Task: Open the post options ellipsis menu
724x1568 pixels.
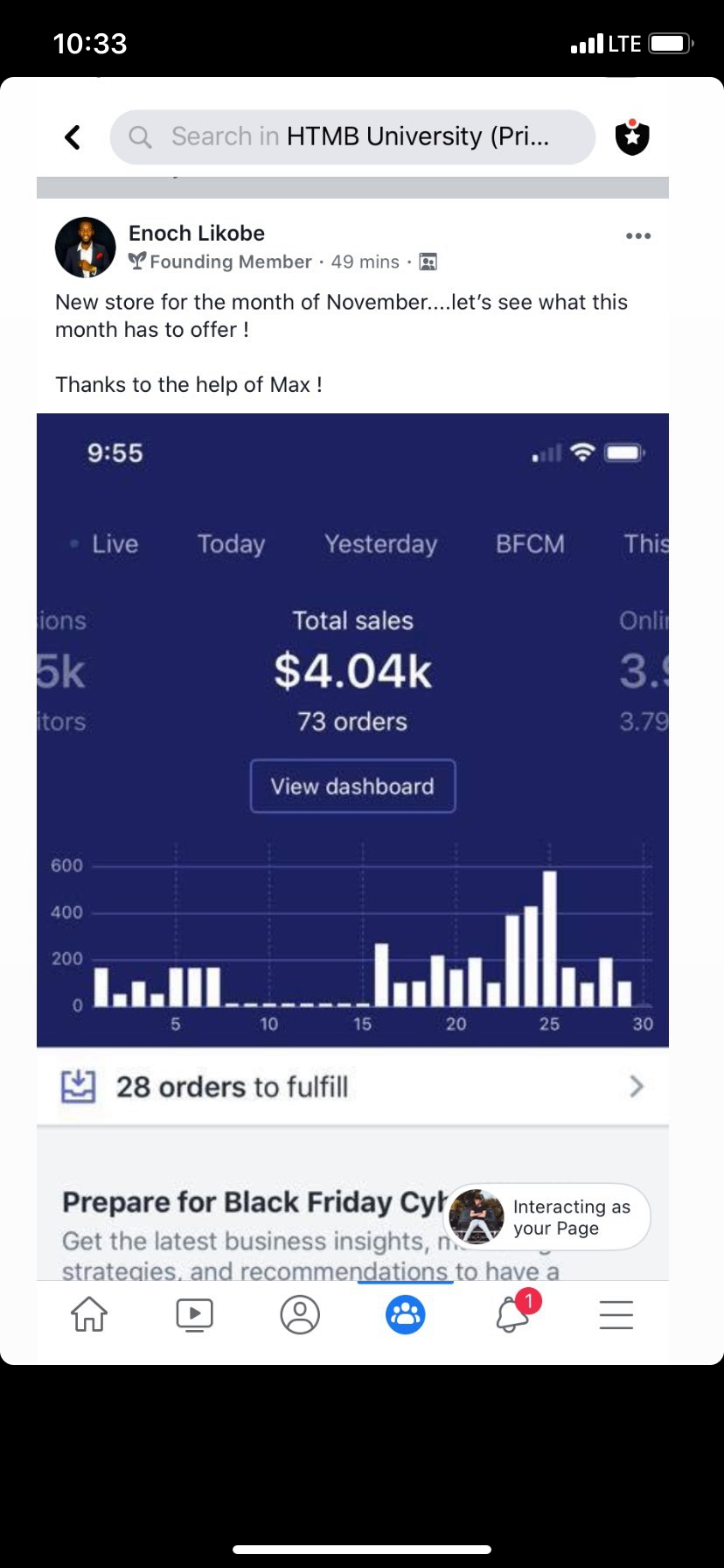Action: click(638, 236)
